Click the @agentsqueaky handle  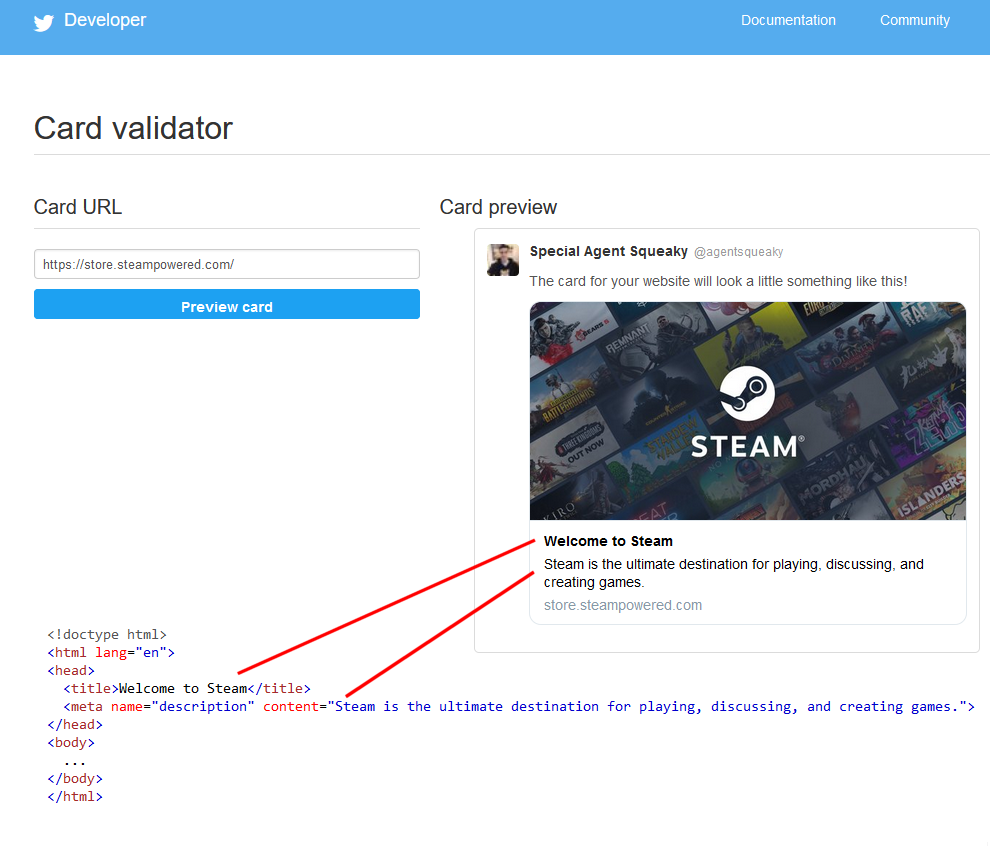click(738, 252)
